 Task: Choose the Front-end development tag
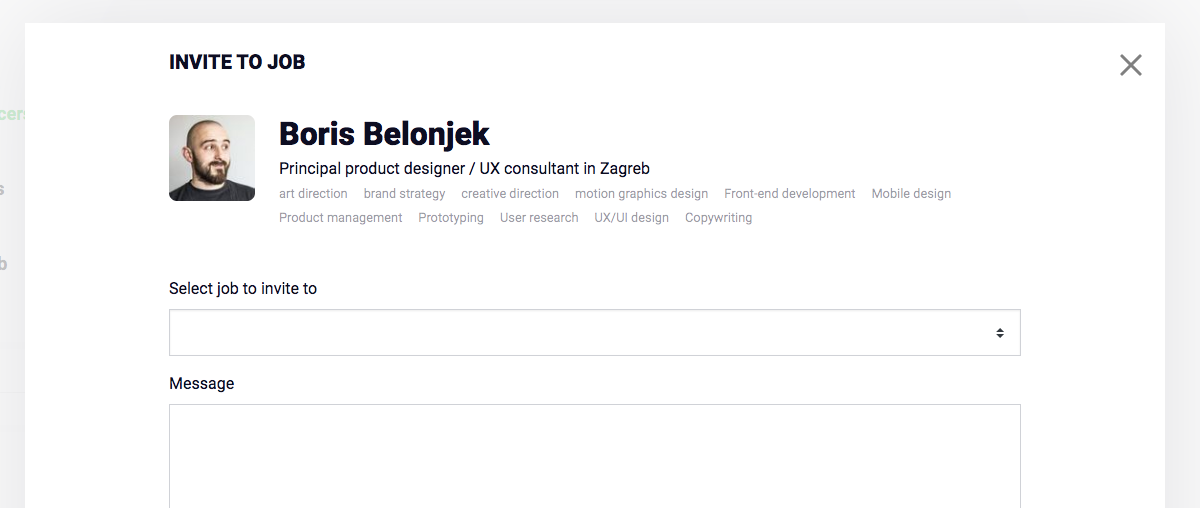789,194
